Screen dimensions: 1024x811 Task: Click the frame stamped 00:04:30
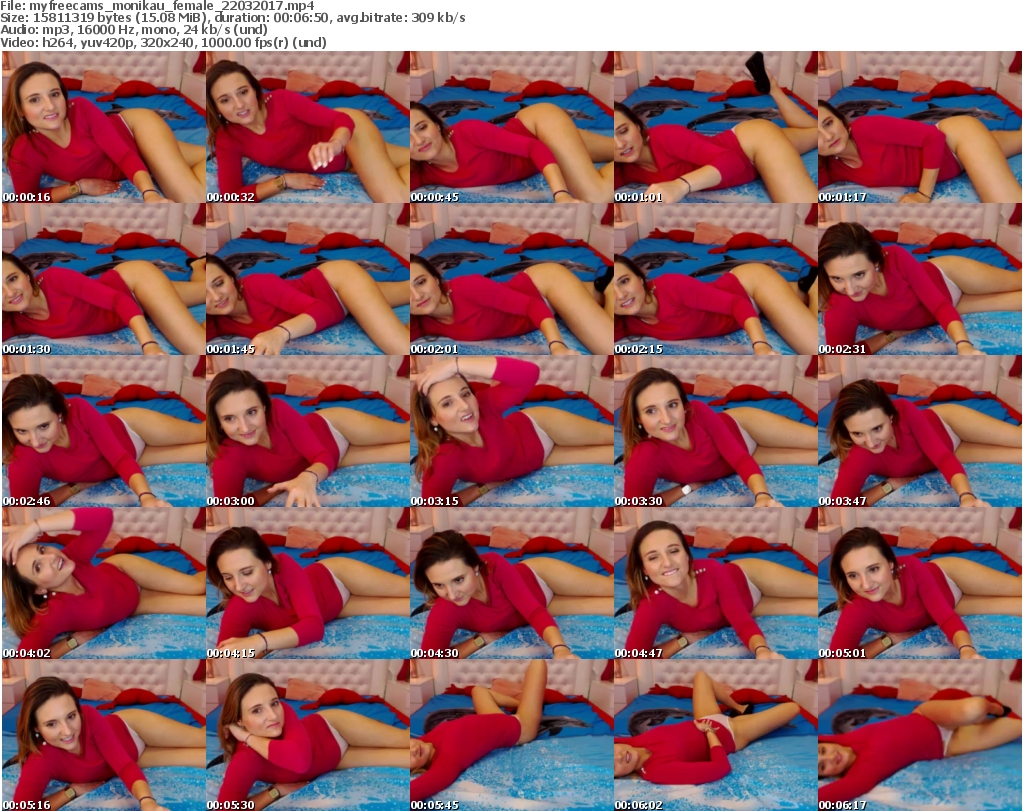pos(511,584)
